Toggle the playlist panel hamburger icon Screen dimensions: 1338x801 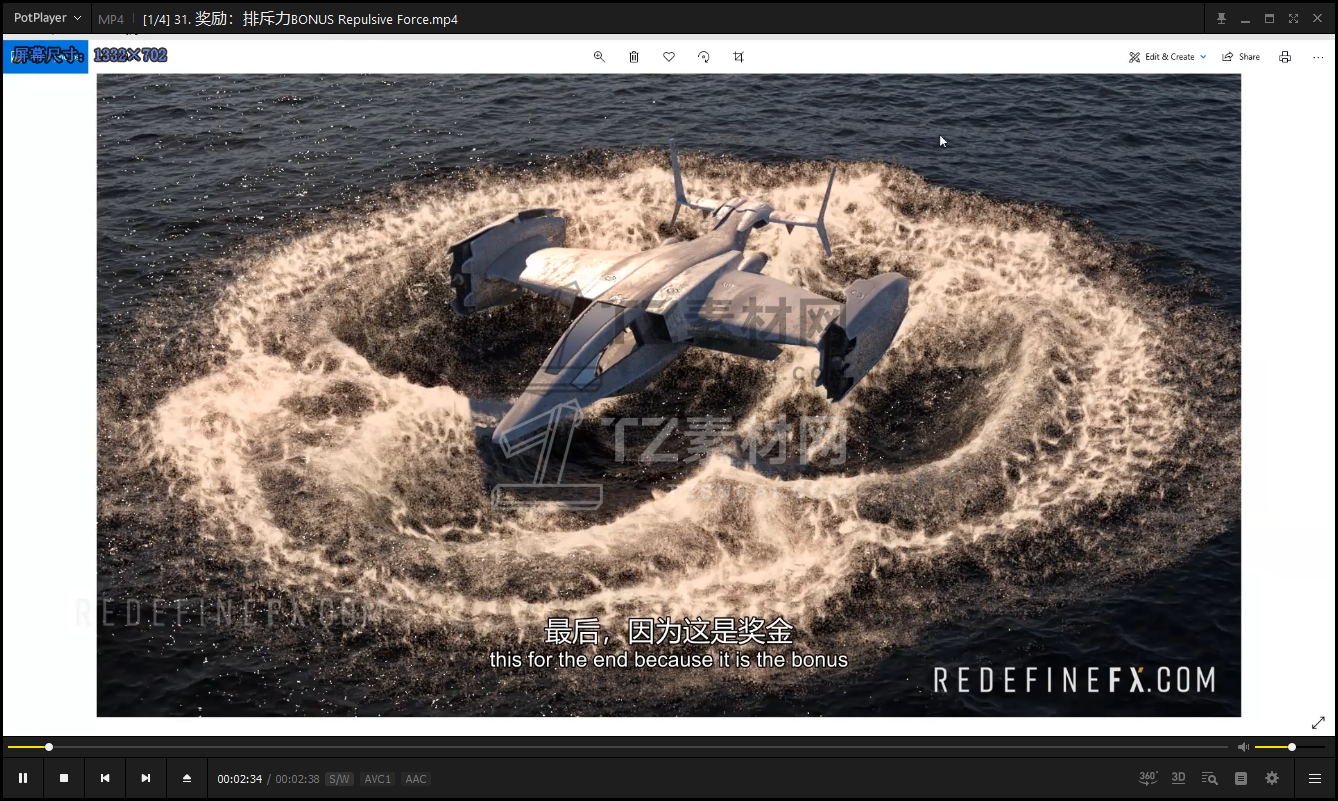tap(1315, 778)
